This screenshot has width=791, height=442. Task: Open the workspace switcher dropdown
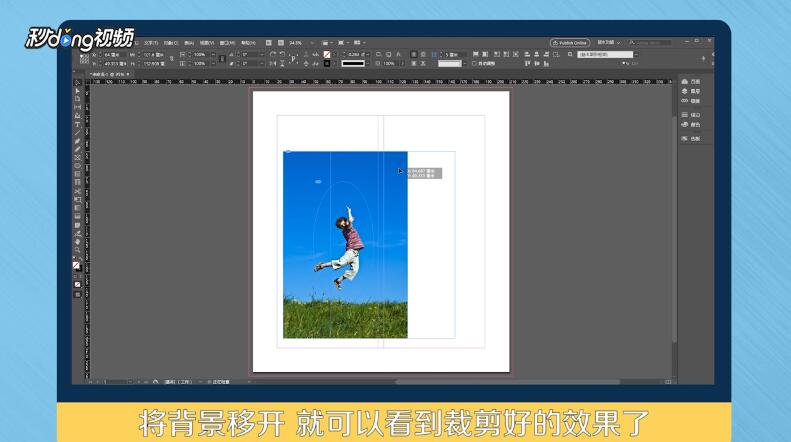tap(609, 43)
